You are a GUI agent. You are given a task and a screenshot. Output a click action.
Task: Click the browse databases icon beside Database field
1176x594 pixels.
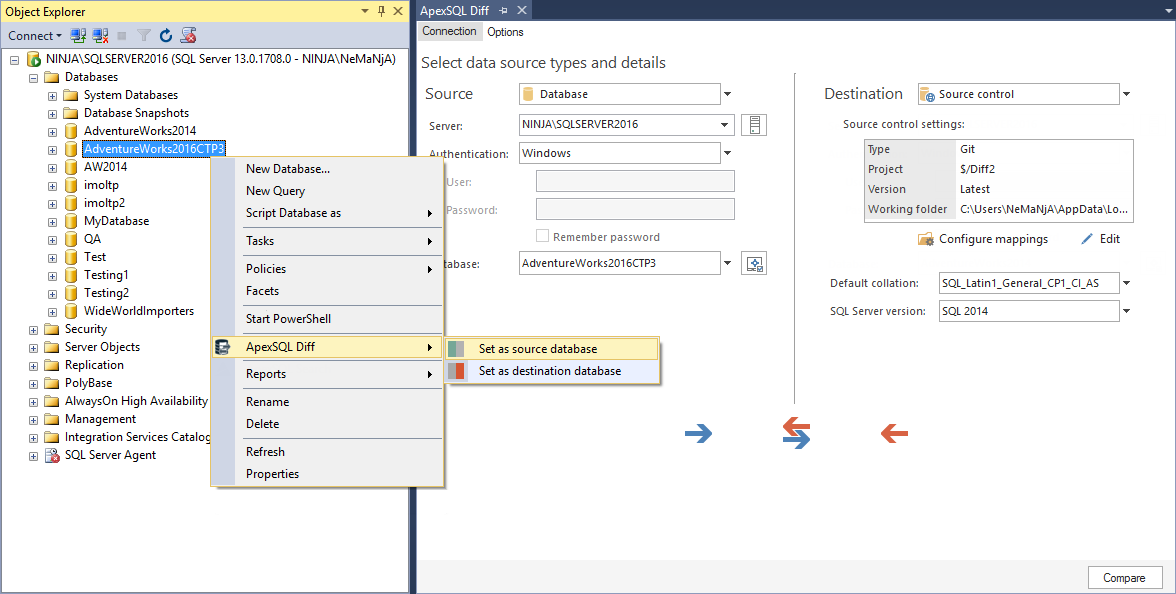pos(753,263)
